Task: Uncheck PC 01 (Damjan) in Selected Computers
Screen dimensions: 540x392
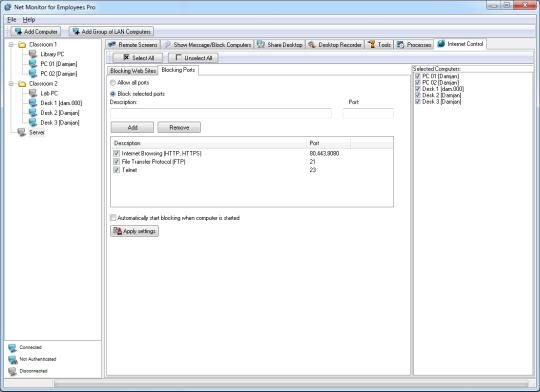Action: pos(418,76)
